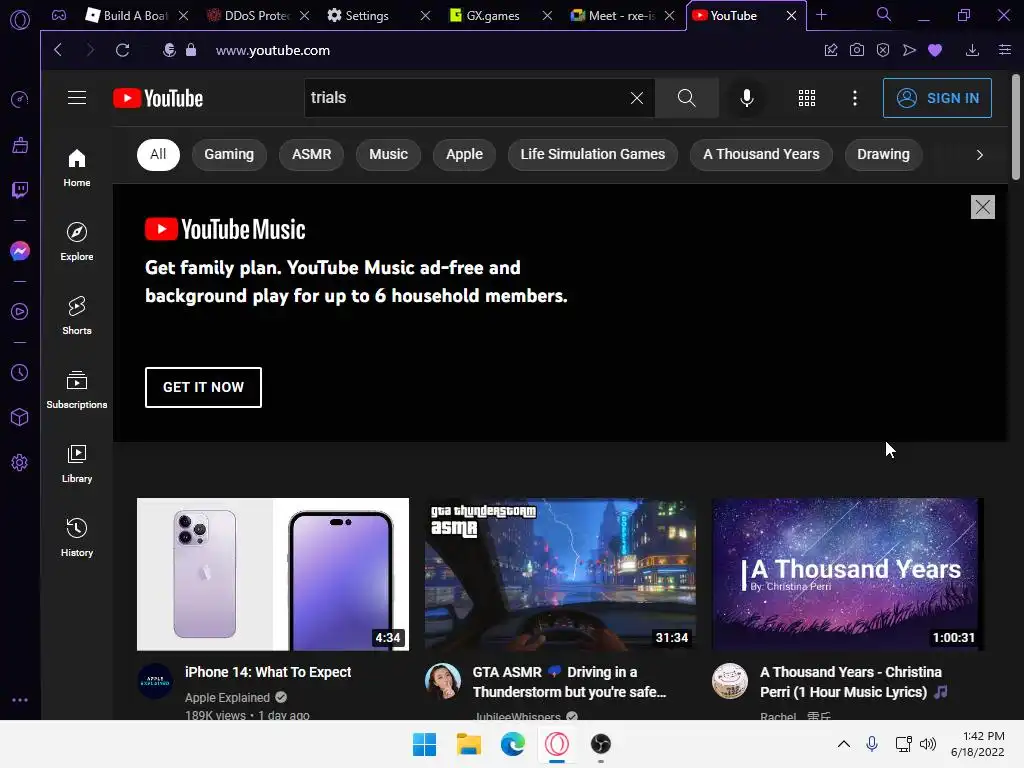The image size is (1024, 768).
Task: Click the www.youtube.com address bar
Action: [273, 50]
